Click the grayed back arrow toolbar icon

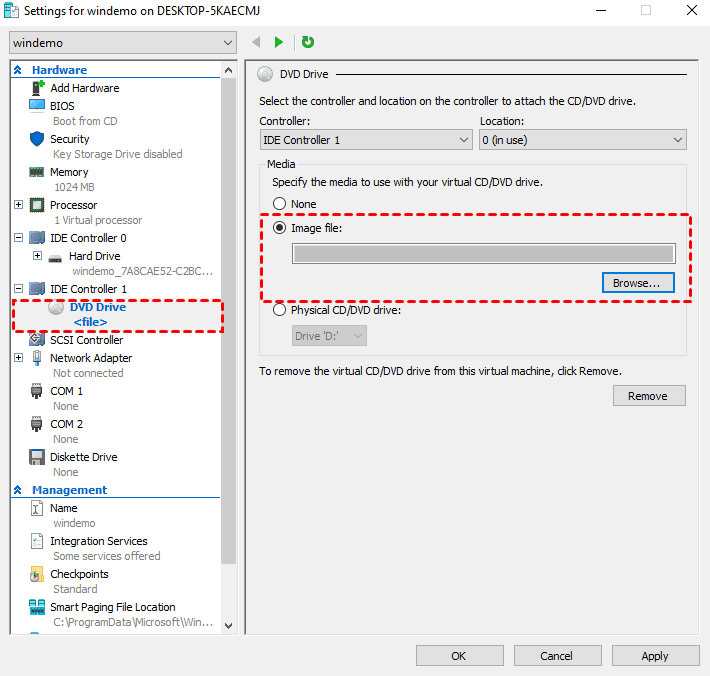pos(256,42)
